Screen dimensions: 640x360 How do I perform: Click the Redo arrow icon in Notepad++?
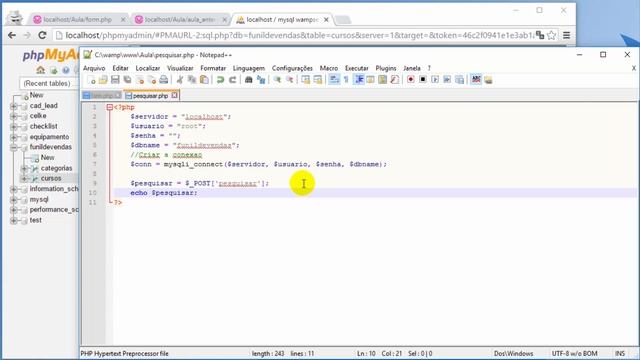pyautogui.click(x=233, y=80)
